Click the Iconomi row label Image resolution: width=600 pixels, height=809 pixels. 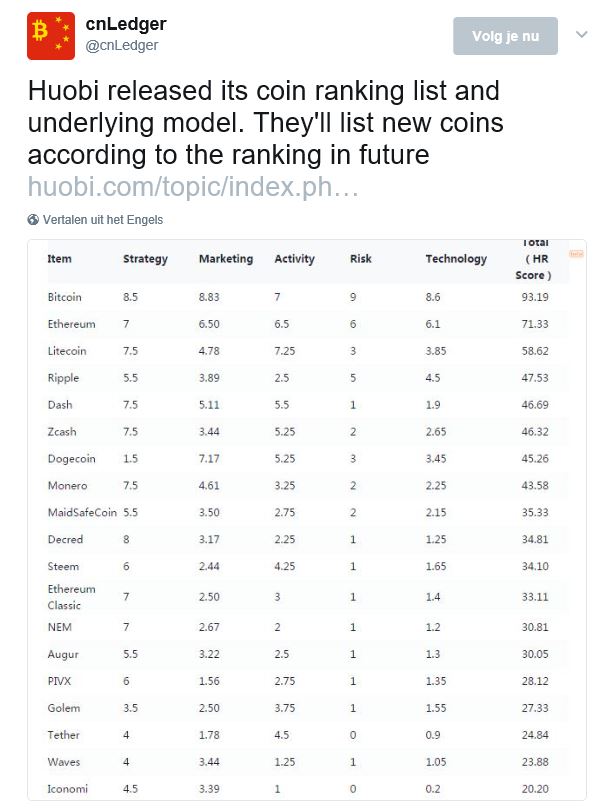(67, 789)
